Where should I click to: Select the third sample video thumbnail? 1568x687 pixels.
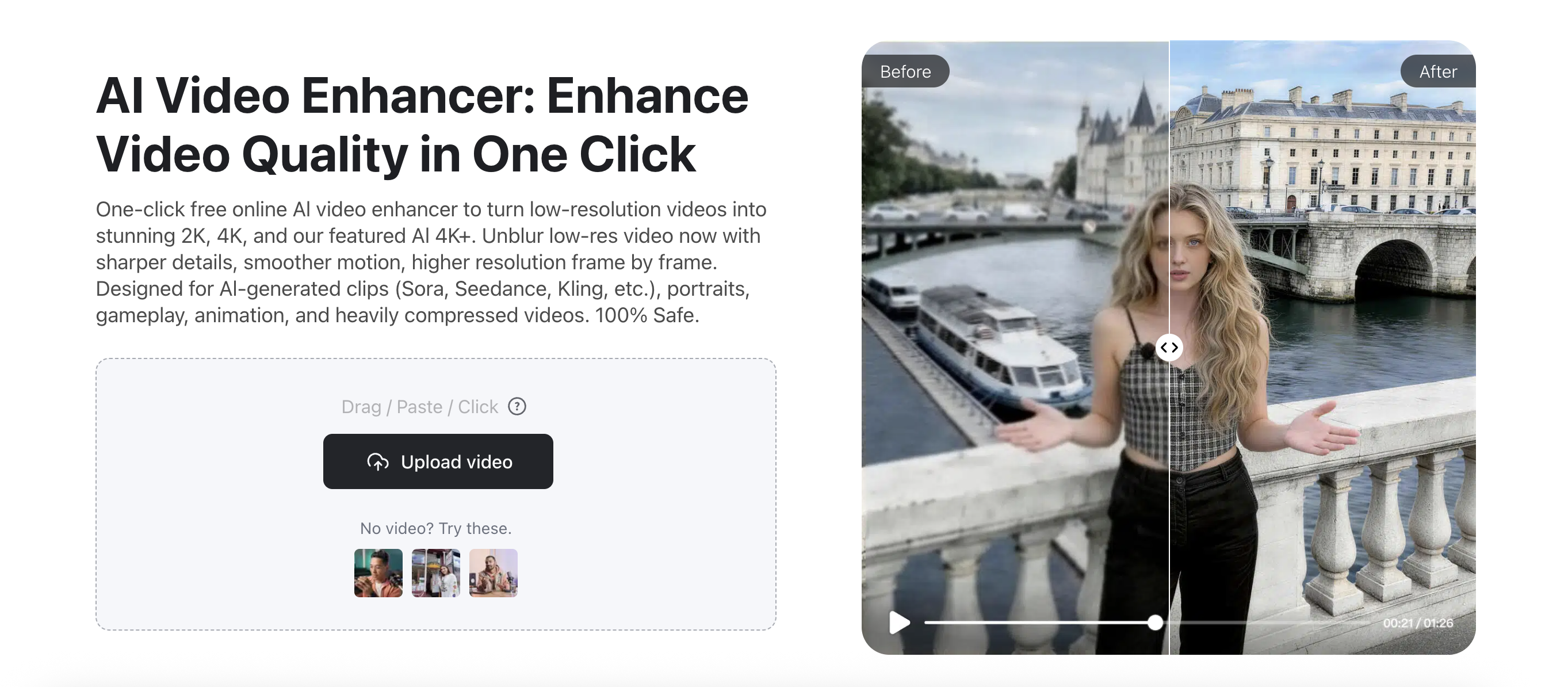coord(493,573)
